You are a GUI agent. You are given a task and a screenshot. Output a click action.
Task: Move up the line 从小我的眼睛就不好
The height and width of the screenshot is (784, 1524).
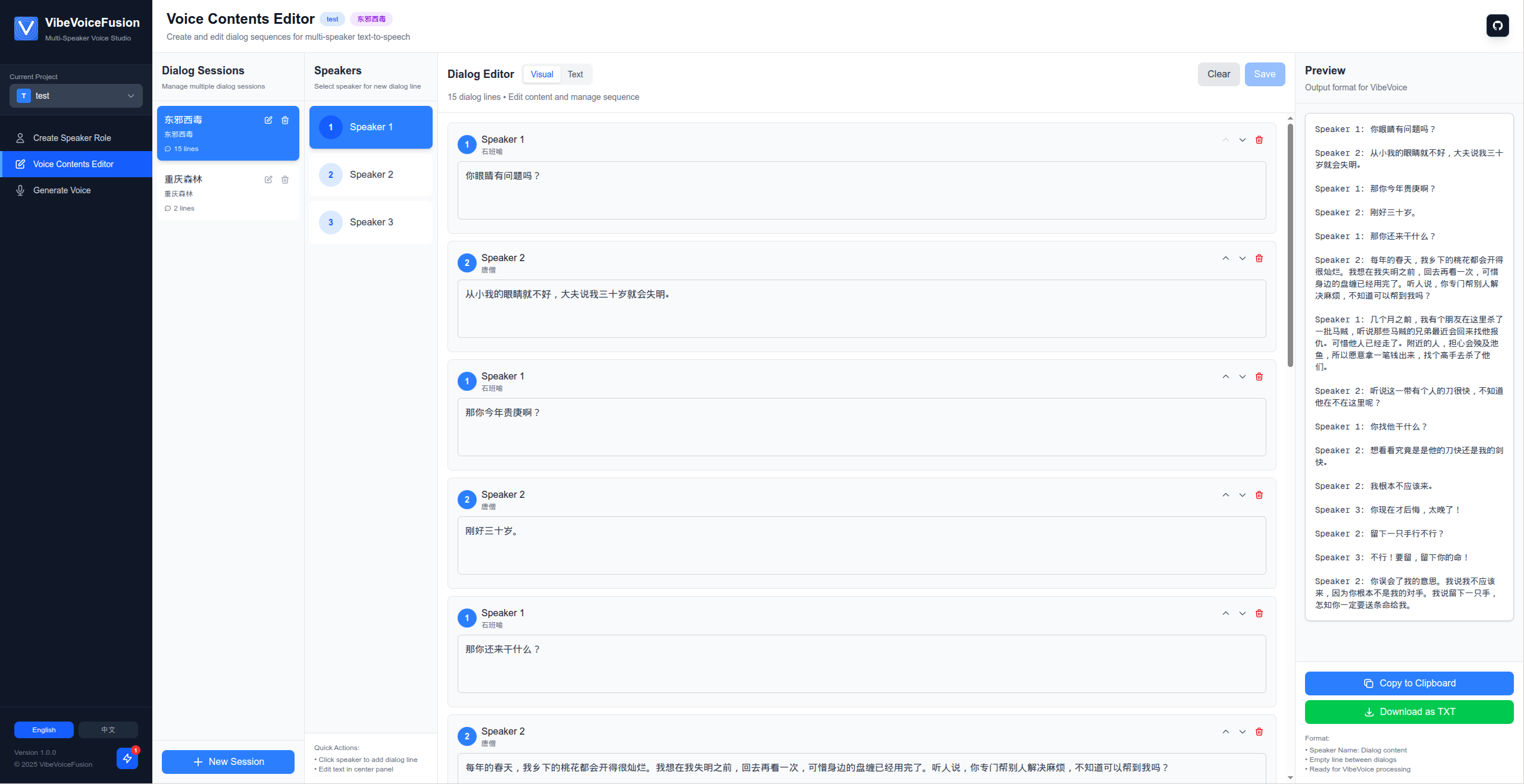pos(1226,258)
